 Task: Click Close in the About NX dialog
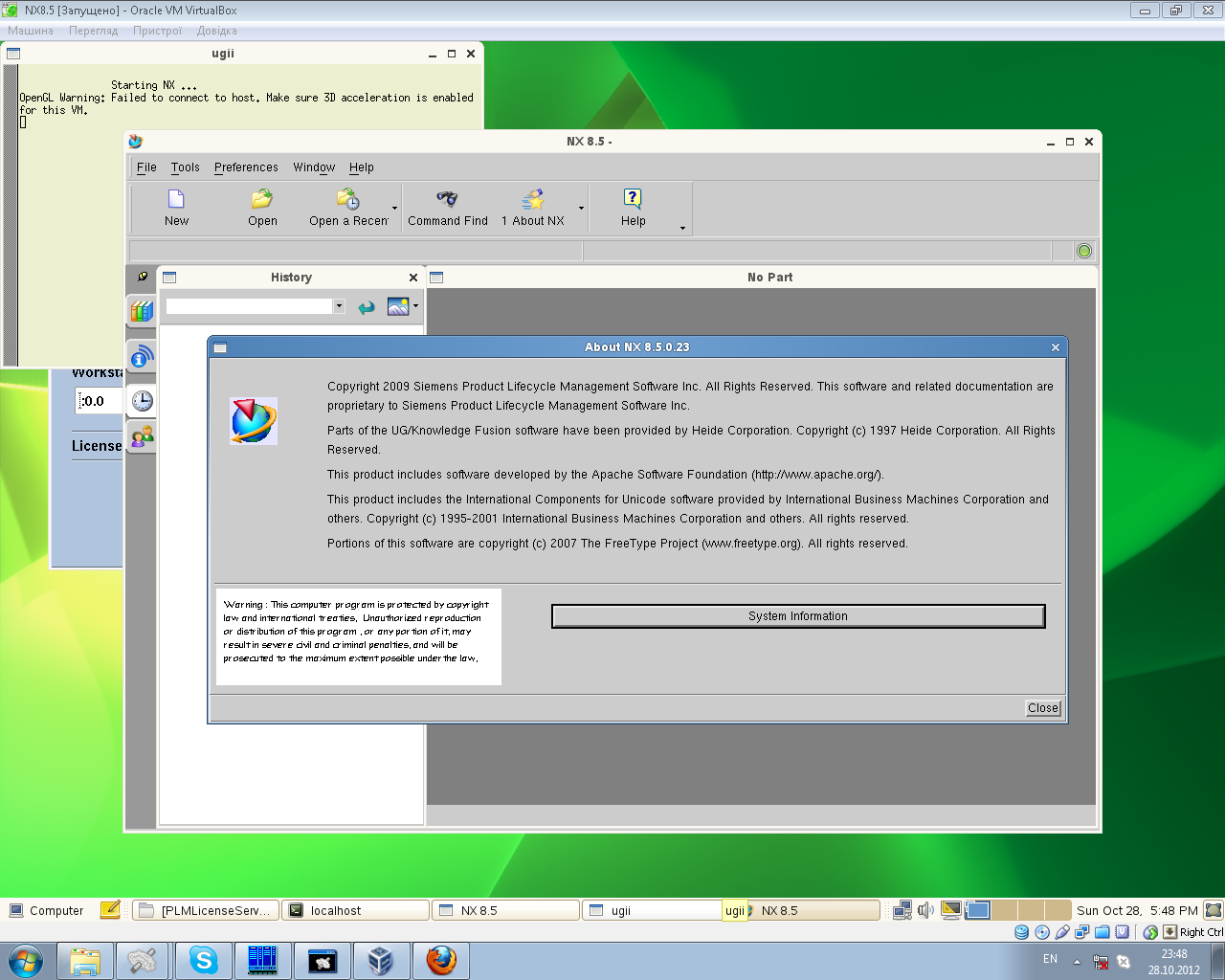[x=1043, y=708]
